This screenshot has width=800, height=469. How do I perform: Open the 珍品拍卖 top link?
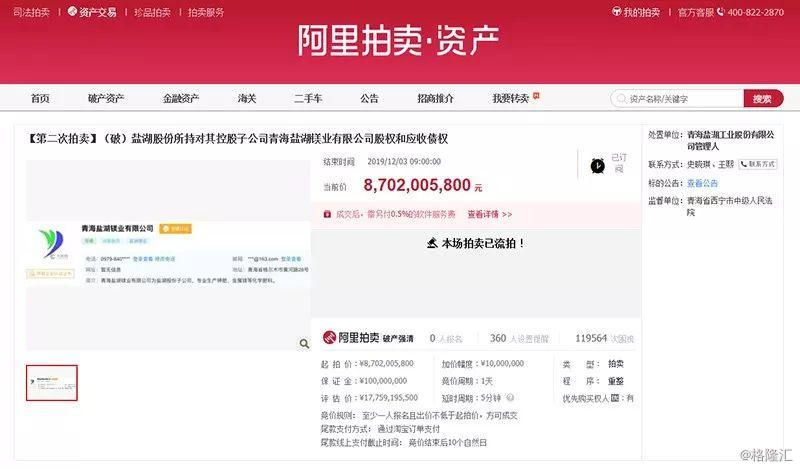[x=152, y=12]
